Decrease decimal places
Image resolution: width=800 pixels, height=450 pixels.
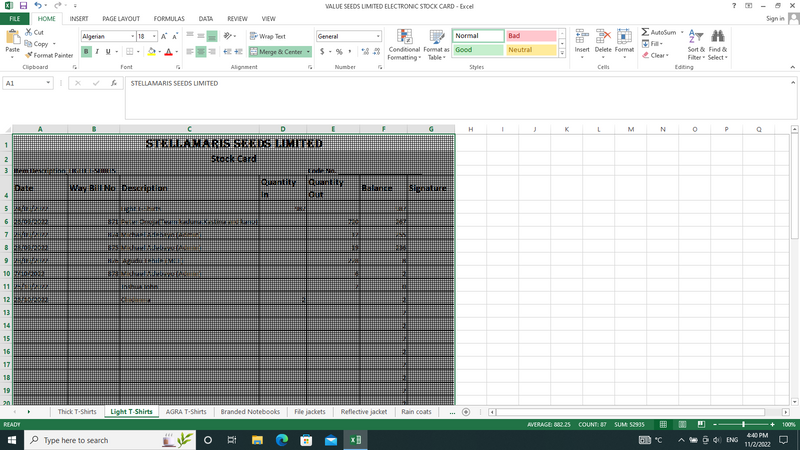(x=377, y=52)
